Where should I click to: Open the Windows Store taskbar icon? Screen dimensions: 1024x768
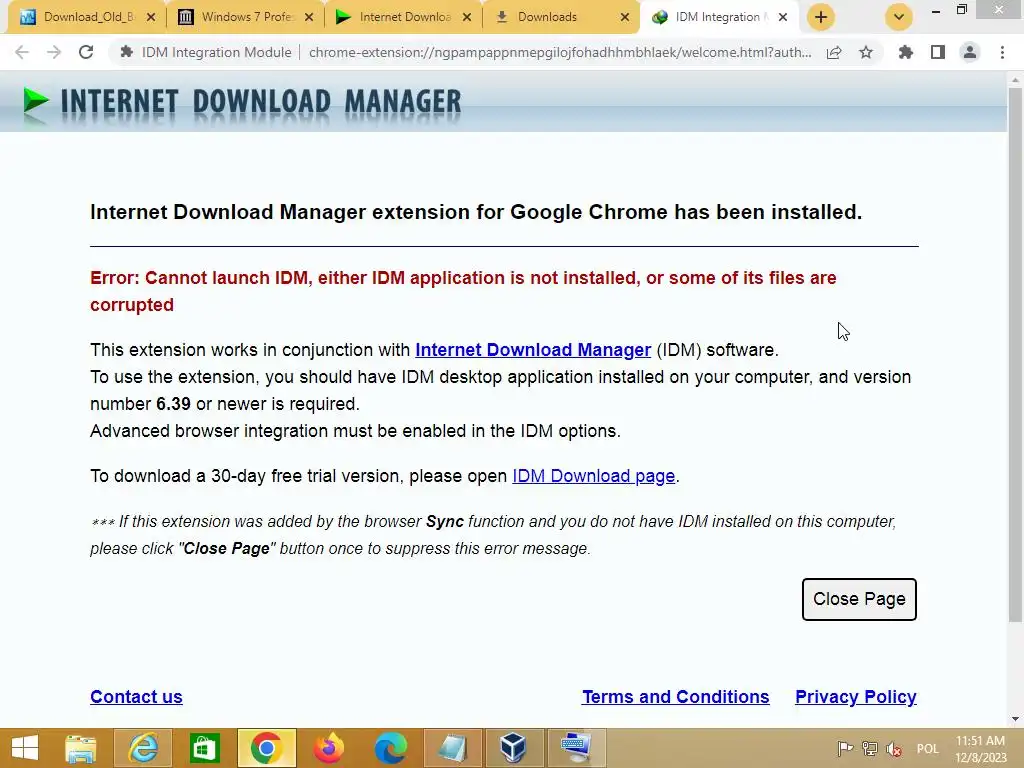(204, 748)
